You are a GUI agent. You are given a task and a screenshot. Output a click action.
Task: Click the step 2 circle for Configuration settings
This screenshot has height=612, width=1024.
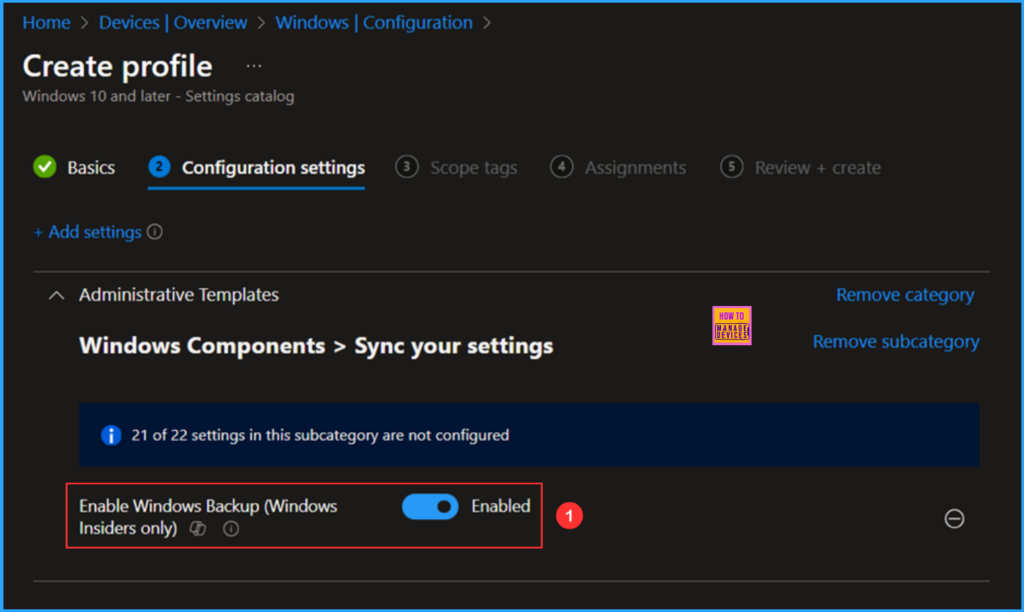(159, 167)
